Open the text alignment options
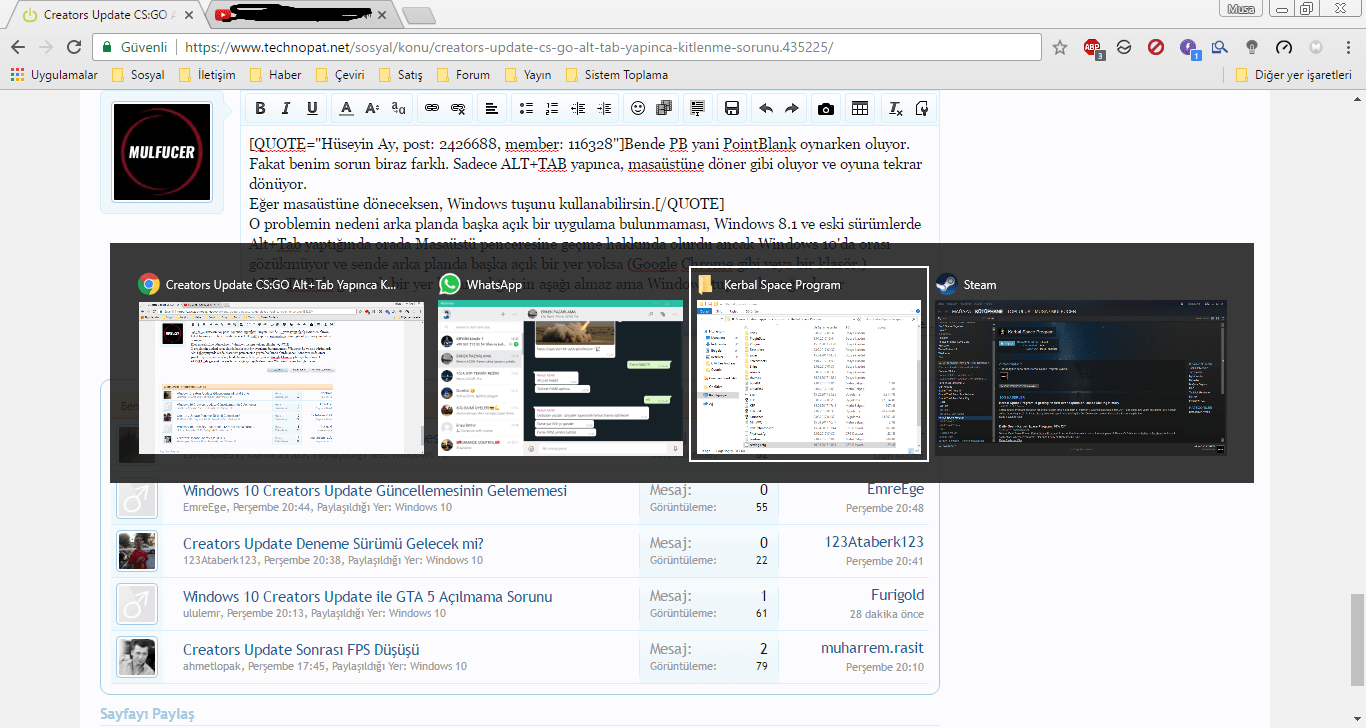This screenshot has height=728, width=1366. (492, 108)
